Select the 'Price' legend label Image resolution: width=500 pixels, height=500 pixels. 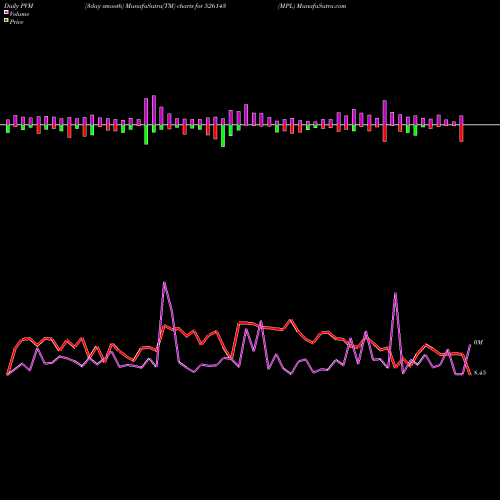click(16, 22)
